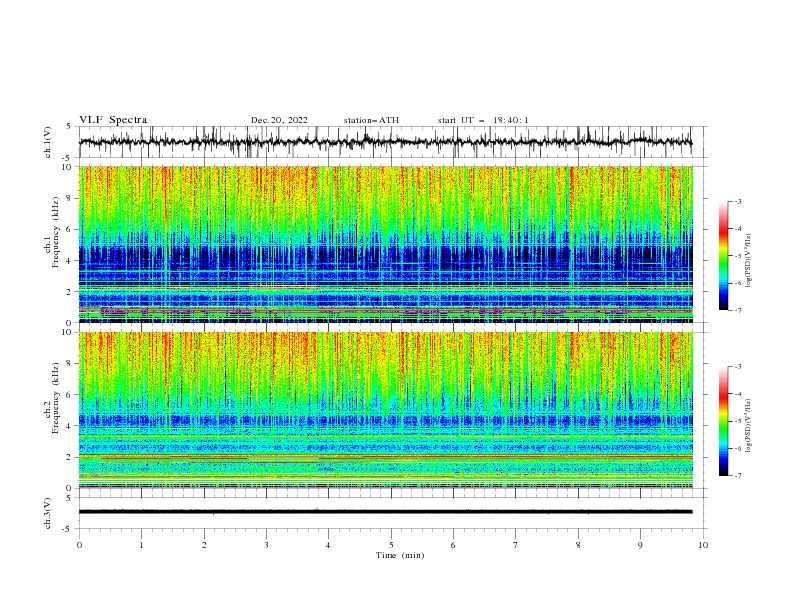Click lower colorbar "log(PSD)(V²/Hz)" label
The image size is (792, 612).
pos(748,426)
